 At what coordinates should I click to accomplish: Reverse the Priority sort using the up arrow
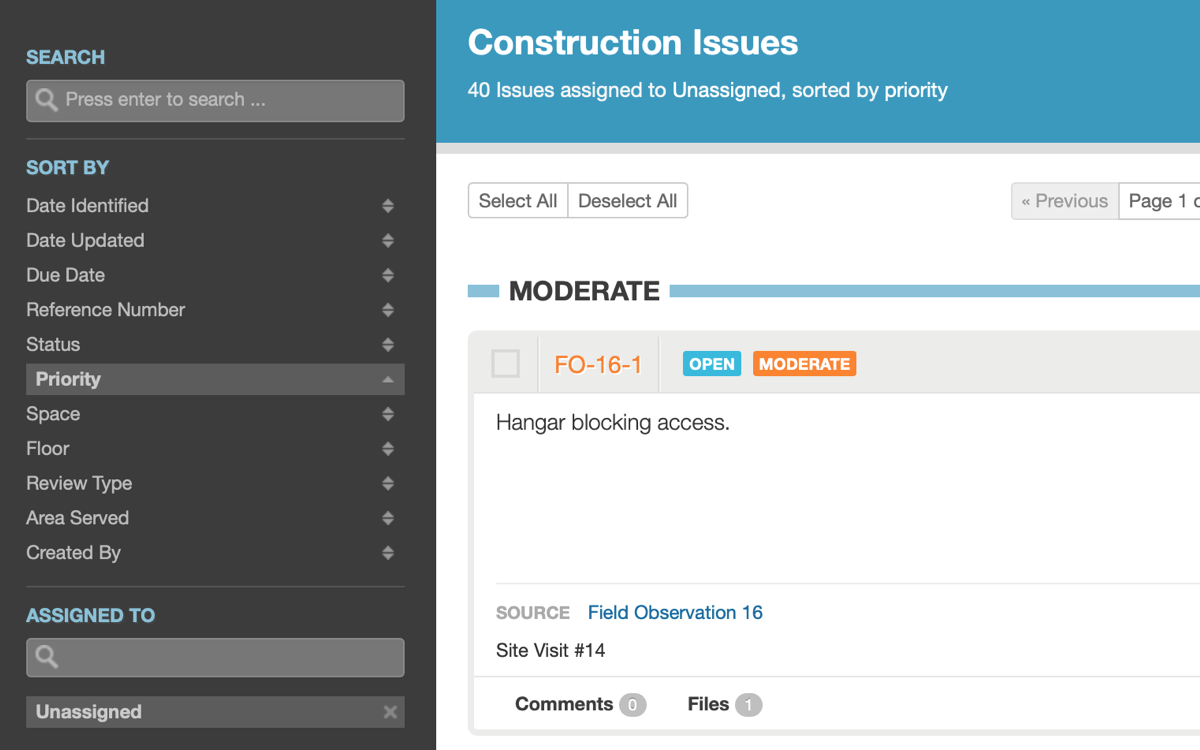(x=388, y=380)
